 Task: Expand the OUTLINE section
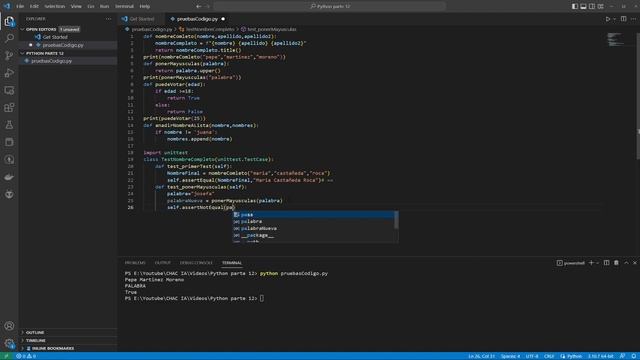[x=68, y=333]
